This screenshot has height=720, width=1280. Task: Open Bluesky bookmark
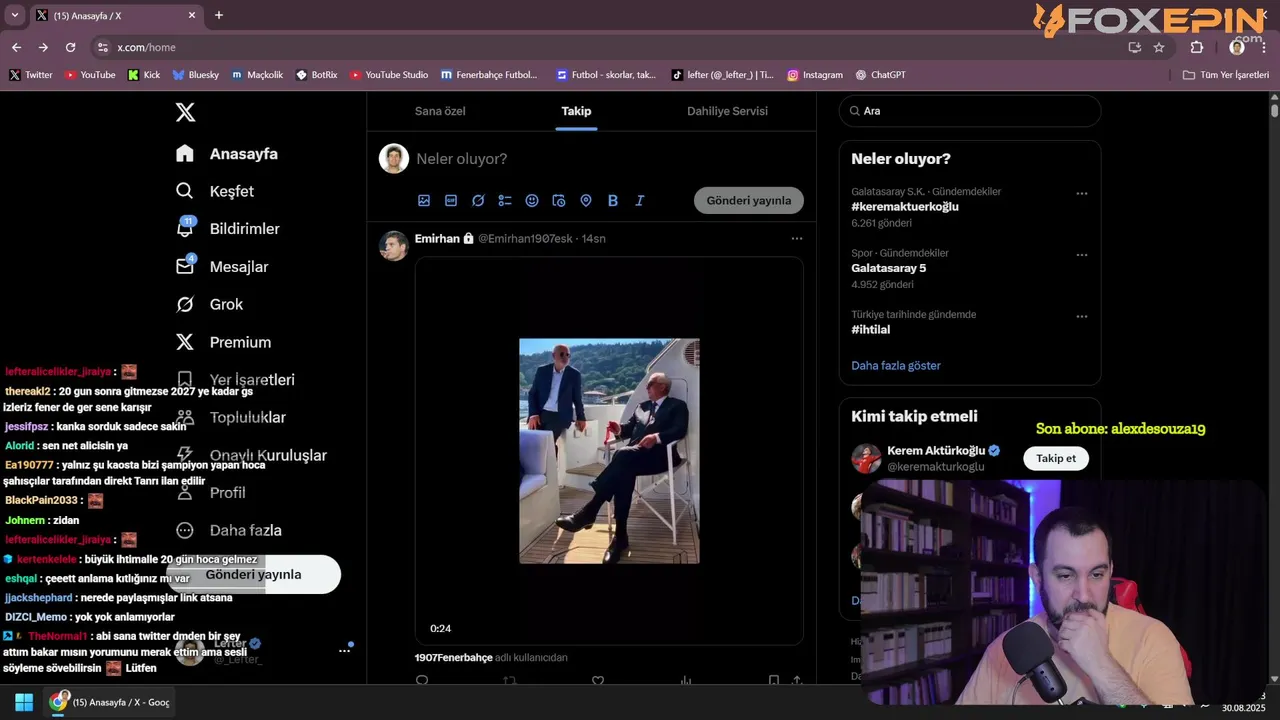coord(195,75)
